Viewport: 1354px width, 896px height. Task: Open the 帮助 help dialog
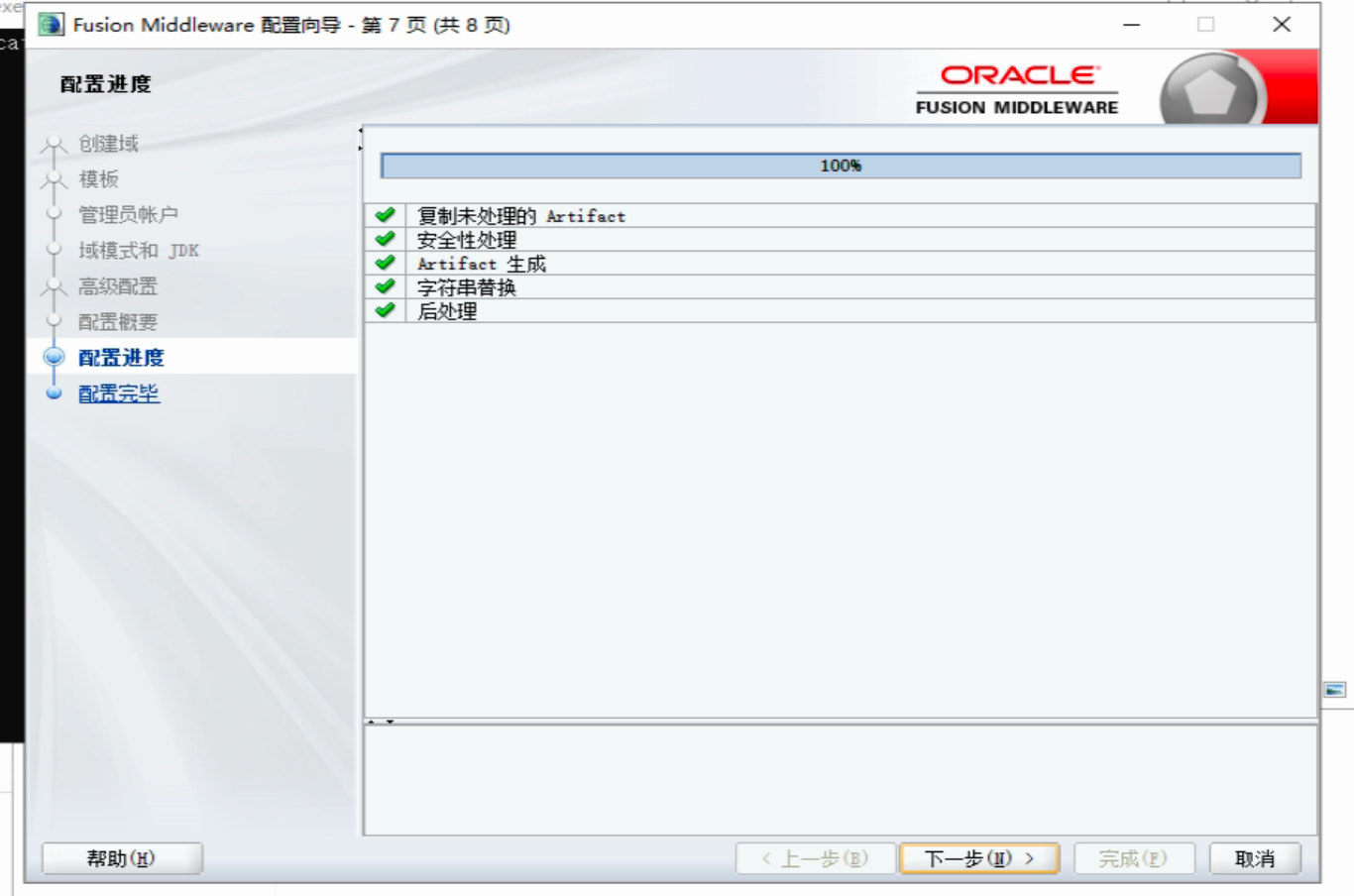(121, 858)
